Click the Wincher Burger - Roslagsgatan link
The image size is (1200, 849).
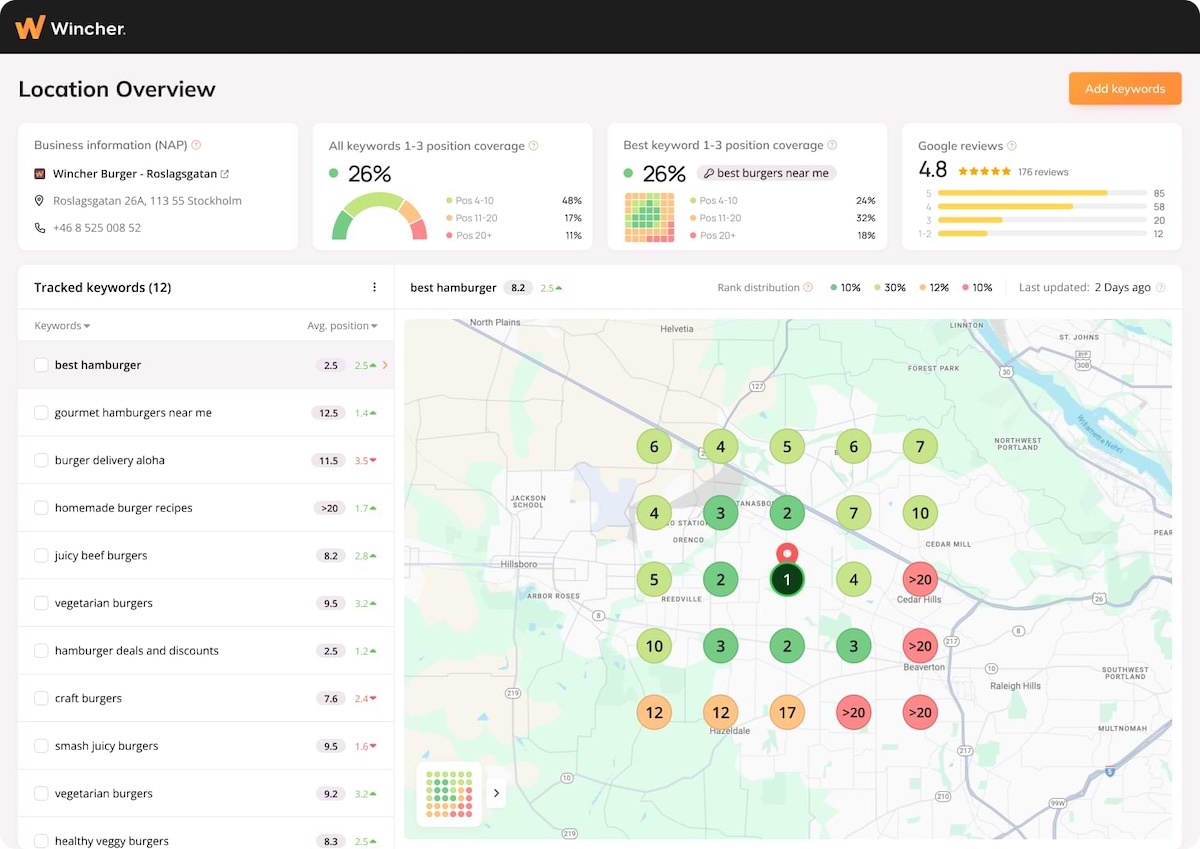click(134, 174)
